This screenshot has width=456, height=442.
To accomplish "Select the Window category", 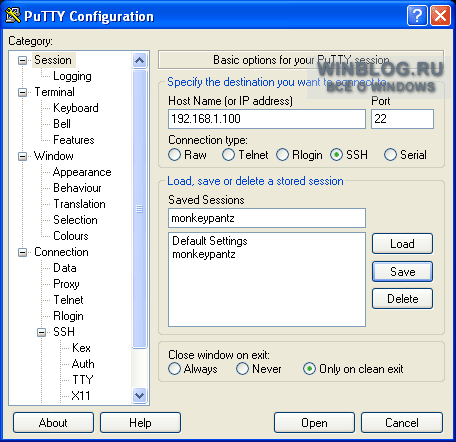I will coord(54,156).
